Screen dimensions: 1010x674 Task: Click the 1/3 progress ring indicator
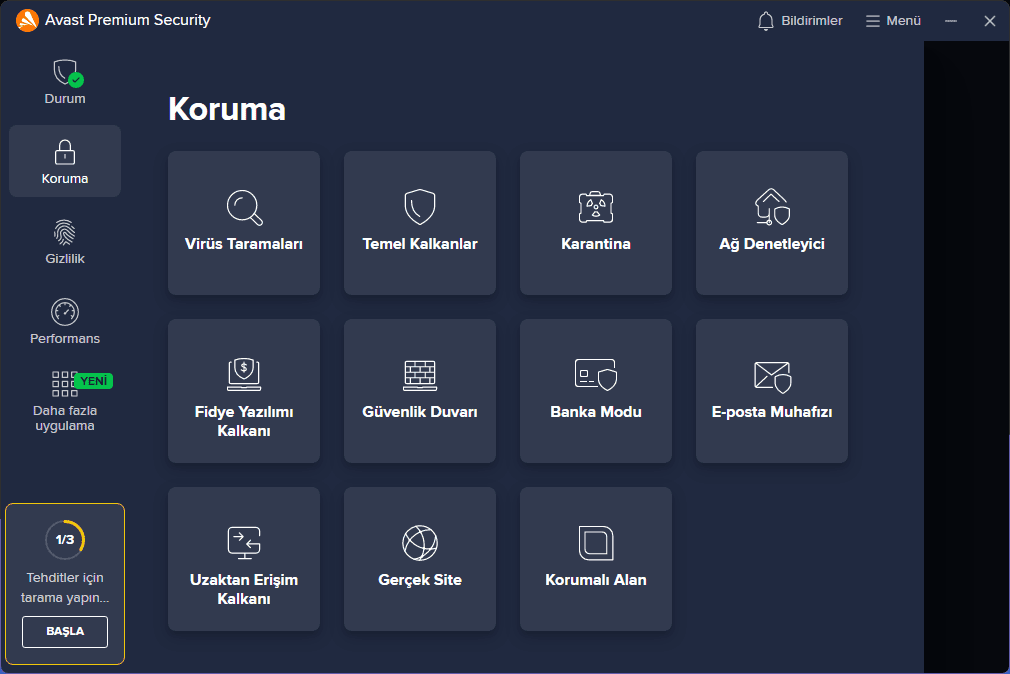tap(65, 540)
